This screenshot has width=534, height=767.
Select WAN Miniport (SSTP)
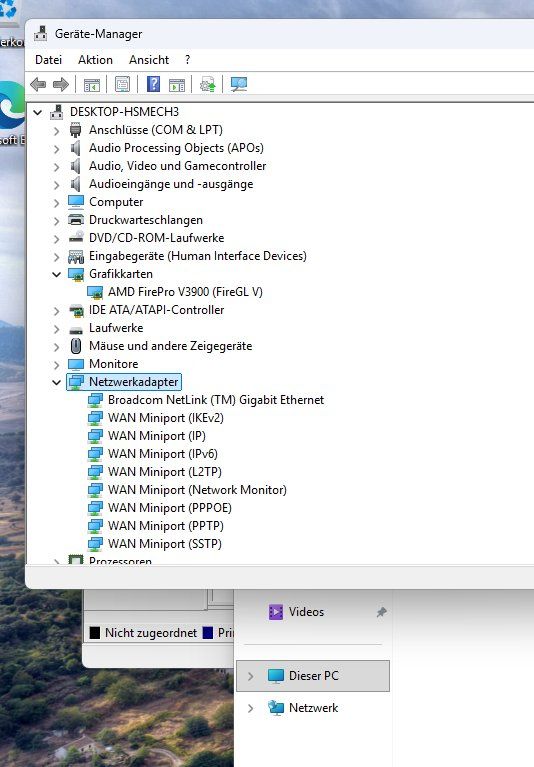[x=165, y=544]
